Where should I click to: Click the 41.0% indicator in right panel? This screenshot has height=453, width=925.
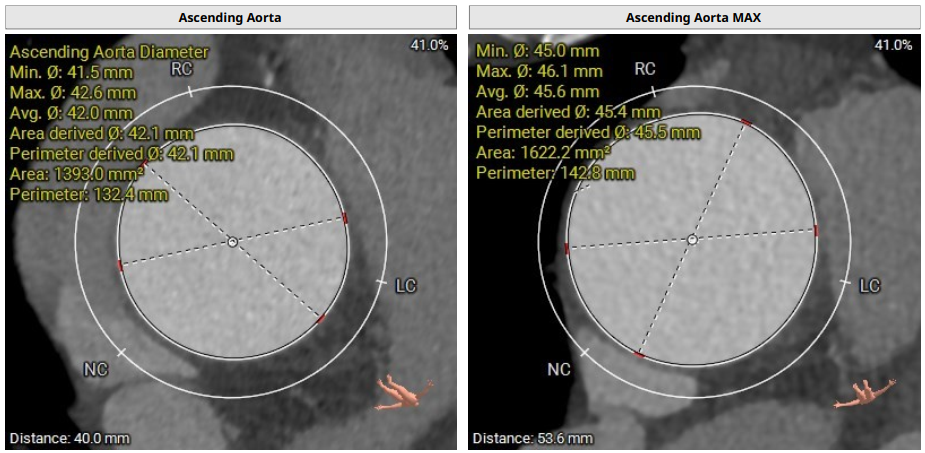pyautogui.click(x=893, y=45)
